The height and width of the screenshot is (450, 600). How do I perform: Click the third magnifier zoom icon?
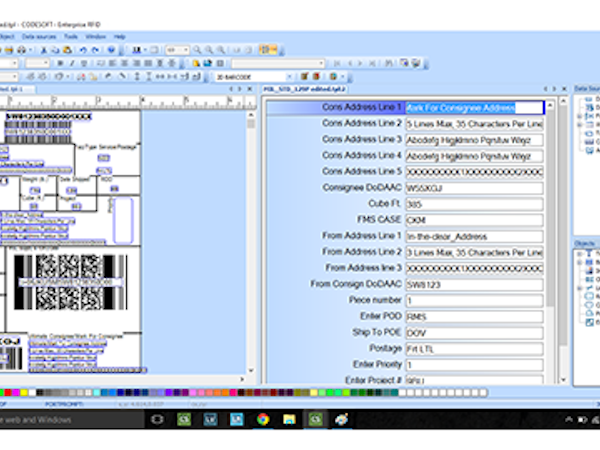221,50
